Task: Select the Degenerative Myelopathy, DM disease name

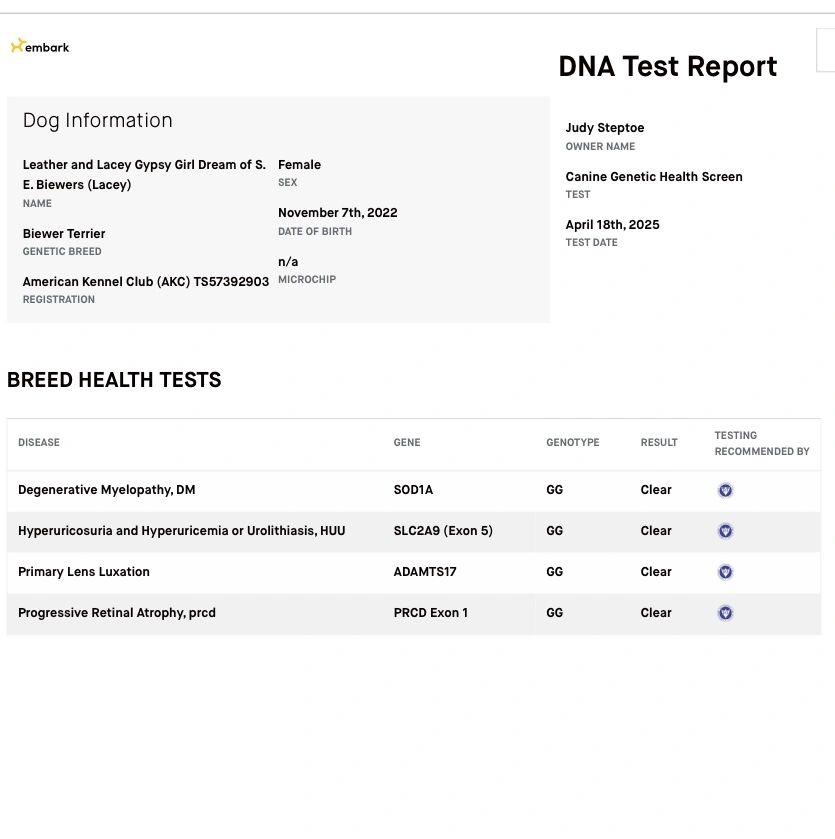Action: click(x=107, y=490)
